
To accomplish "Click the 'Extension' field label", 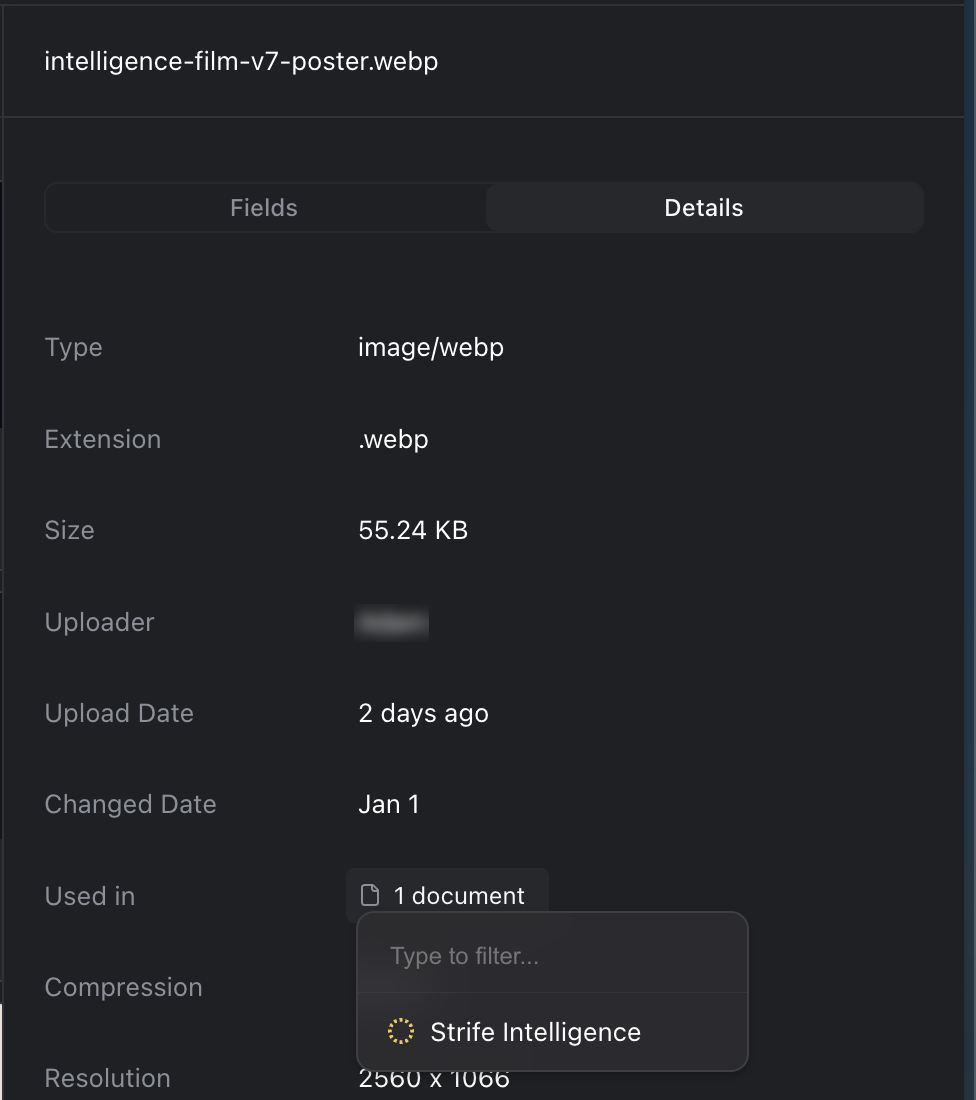I will tap(103, 439).
